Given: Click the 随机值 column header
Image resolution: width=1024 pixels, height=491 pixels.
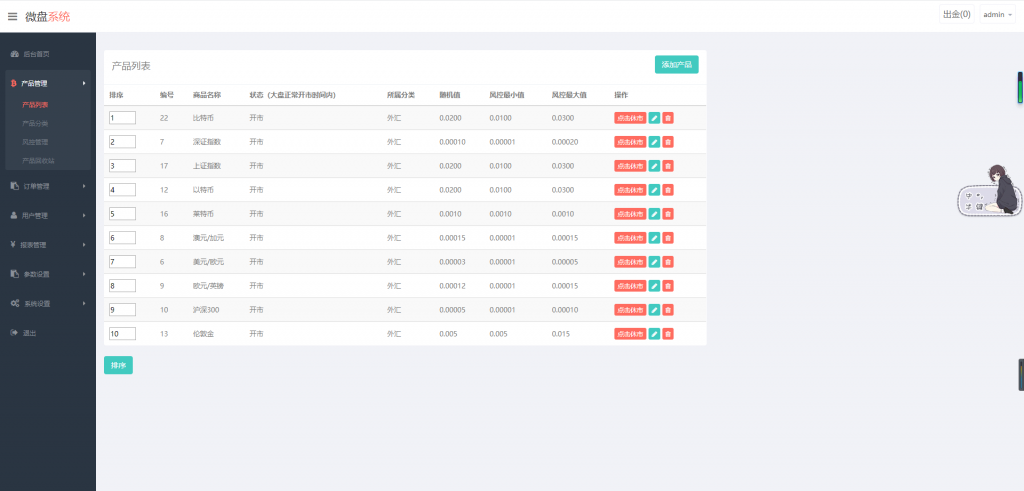Looking at the screenshot, I should 450,95.
